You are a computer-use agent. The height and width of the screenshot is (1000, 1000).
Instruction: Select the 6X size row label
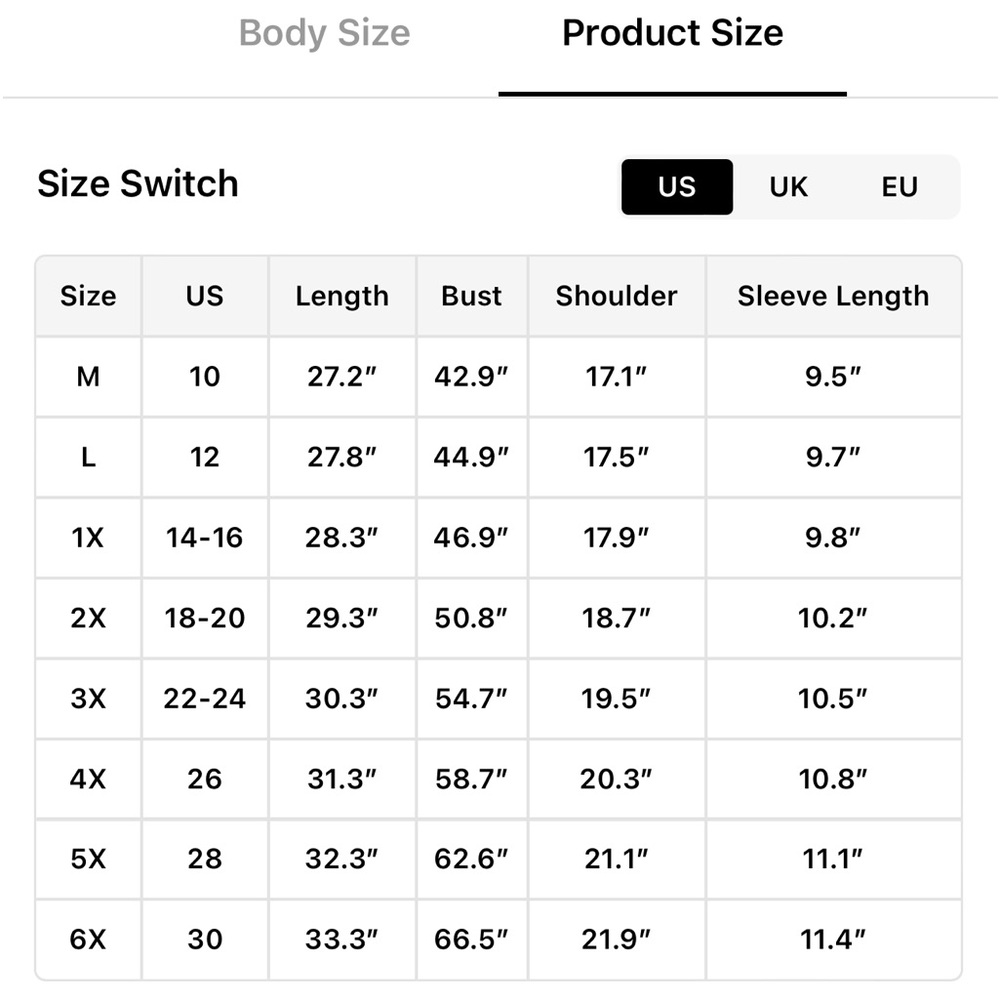pyautogui.click(x=88, y=939)
